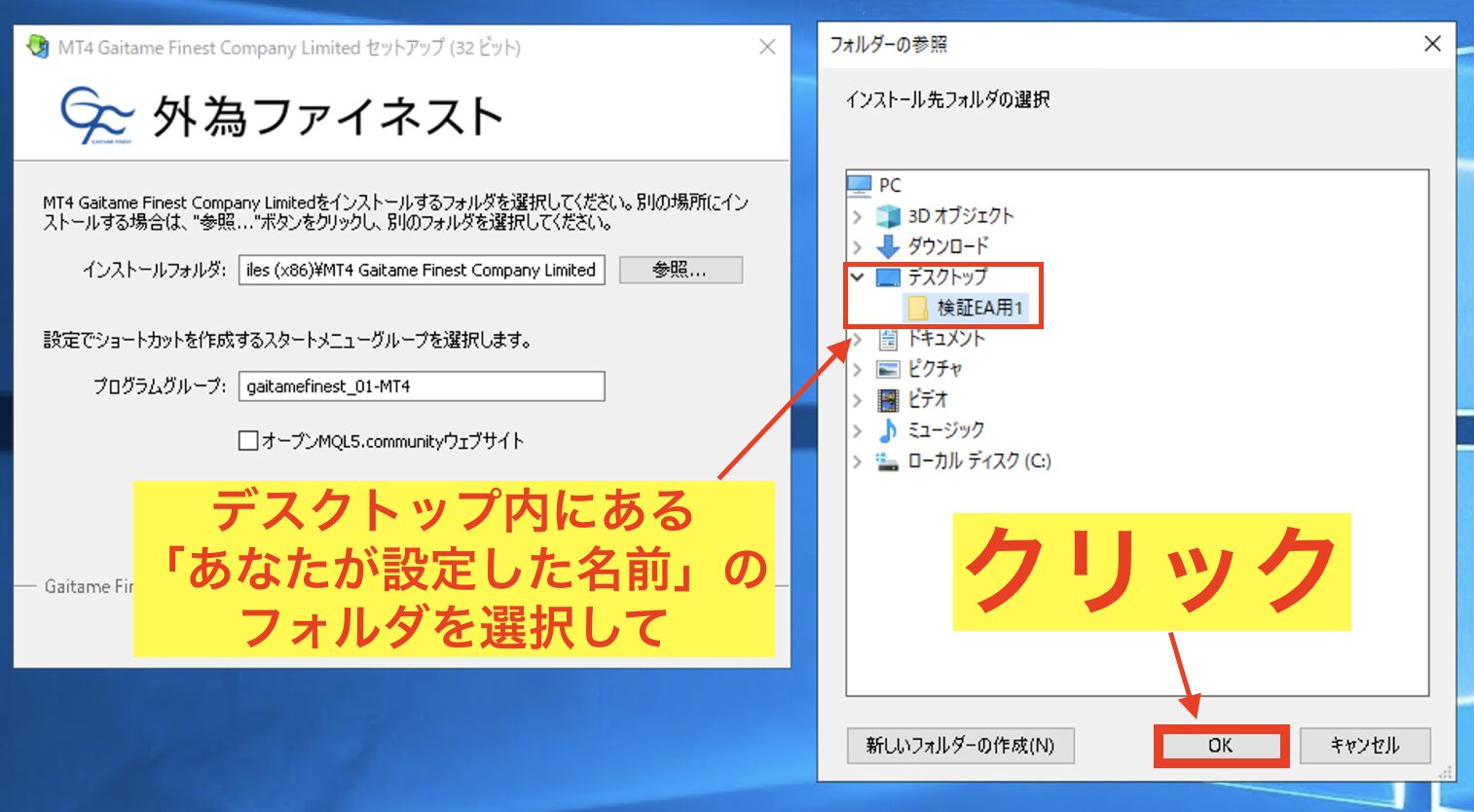This screenshot has height=812, width=1474.
Task: Click the インストールフォルダ path field
Action: pos(422,270)
